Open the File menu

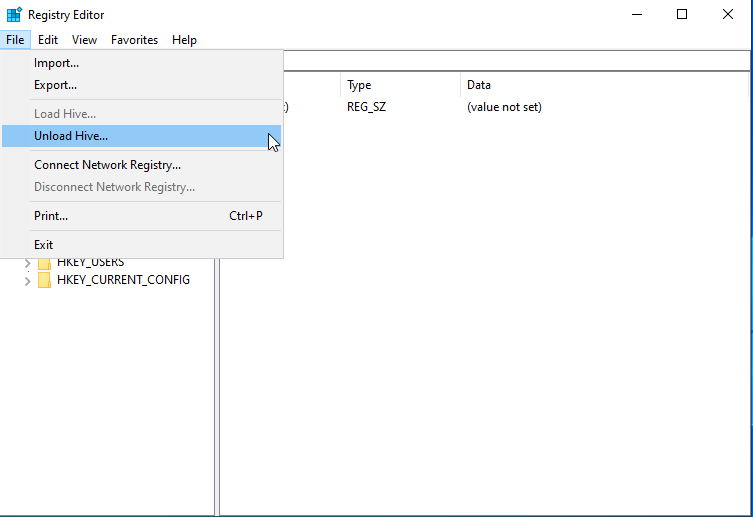pos(15,40)
